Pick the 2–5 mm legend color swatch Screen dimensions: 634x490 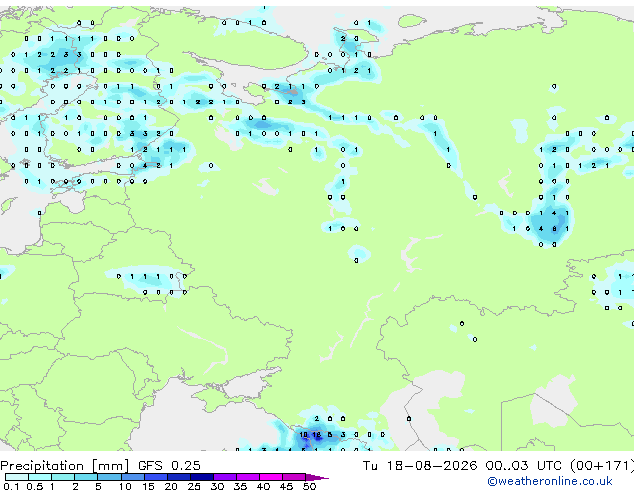(x=86, y=477)
